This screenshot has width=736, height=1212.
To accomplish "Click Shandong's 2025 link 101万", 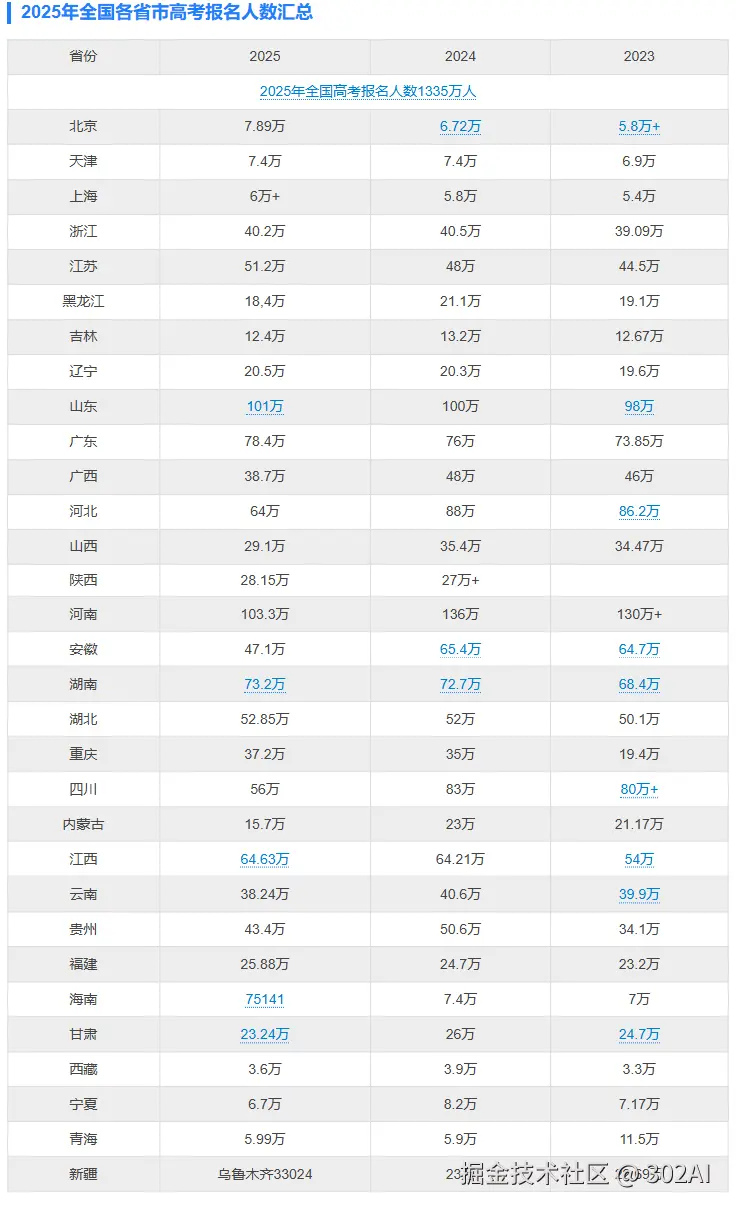I will click(265, 406).
